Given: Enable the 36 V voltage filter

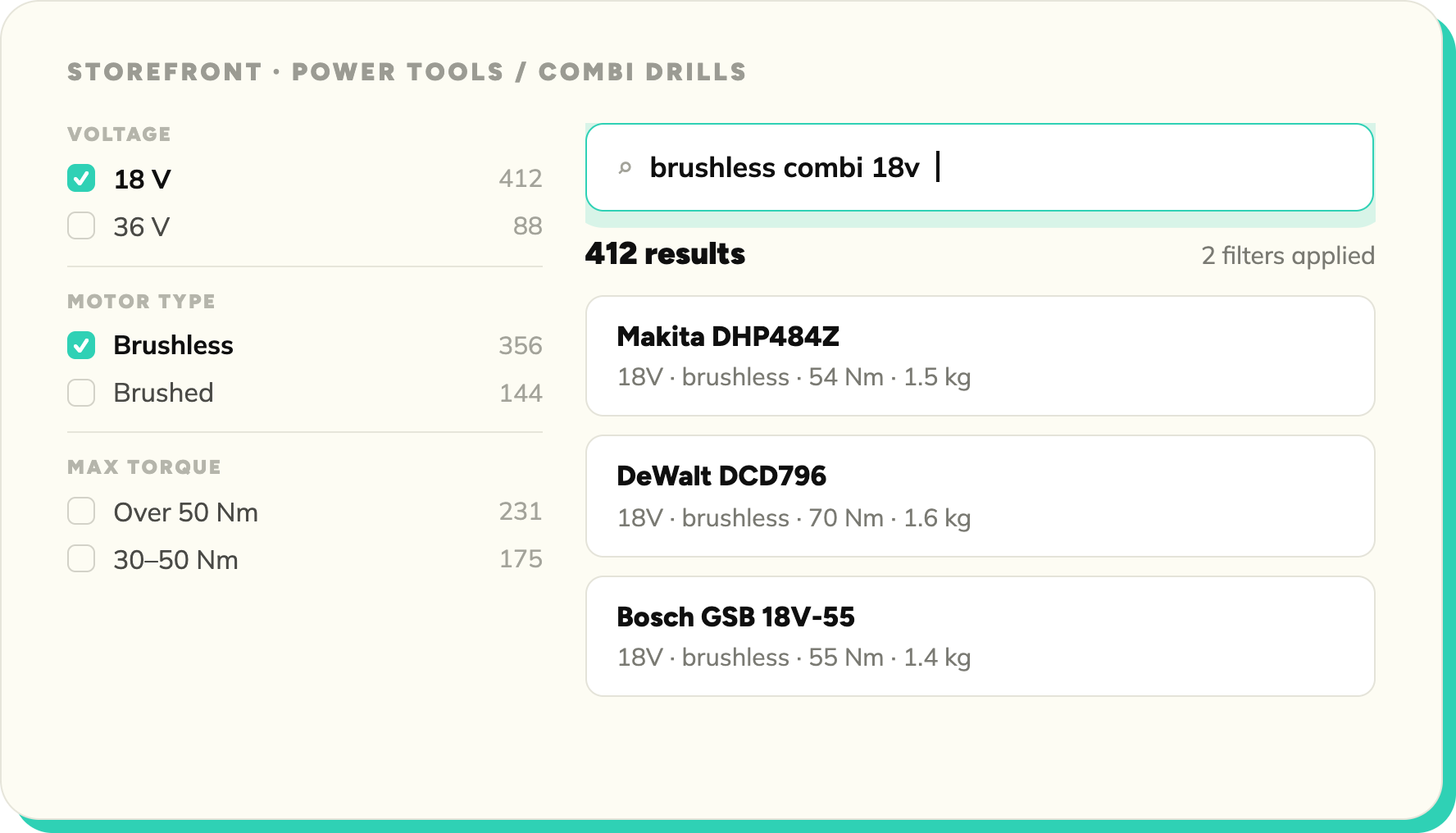Looking at the screenshot, I should point(81,225).
